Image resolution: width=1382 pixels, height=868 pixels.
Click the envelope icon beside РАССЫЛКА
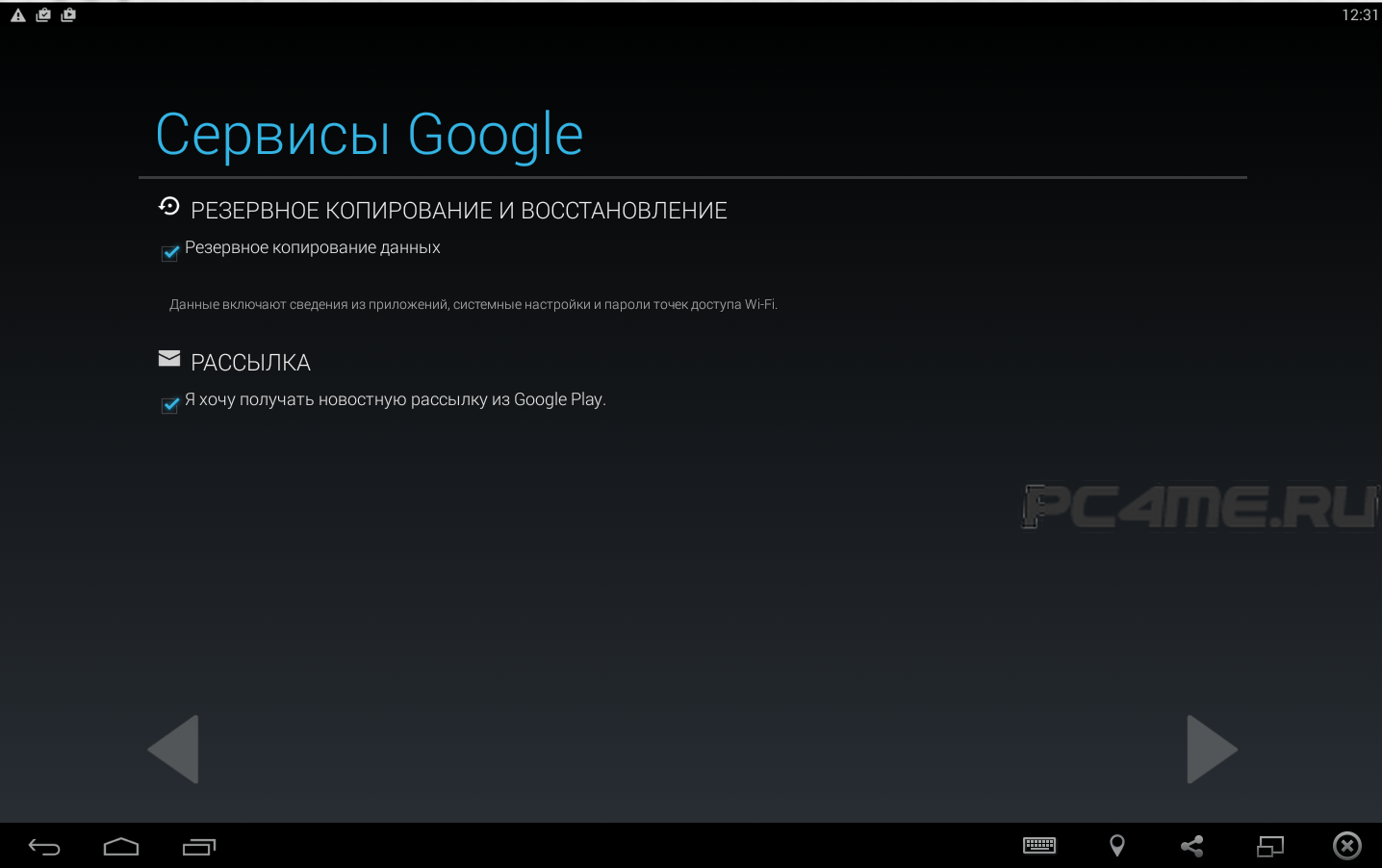pyautogui.click(x=169, y=358)
